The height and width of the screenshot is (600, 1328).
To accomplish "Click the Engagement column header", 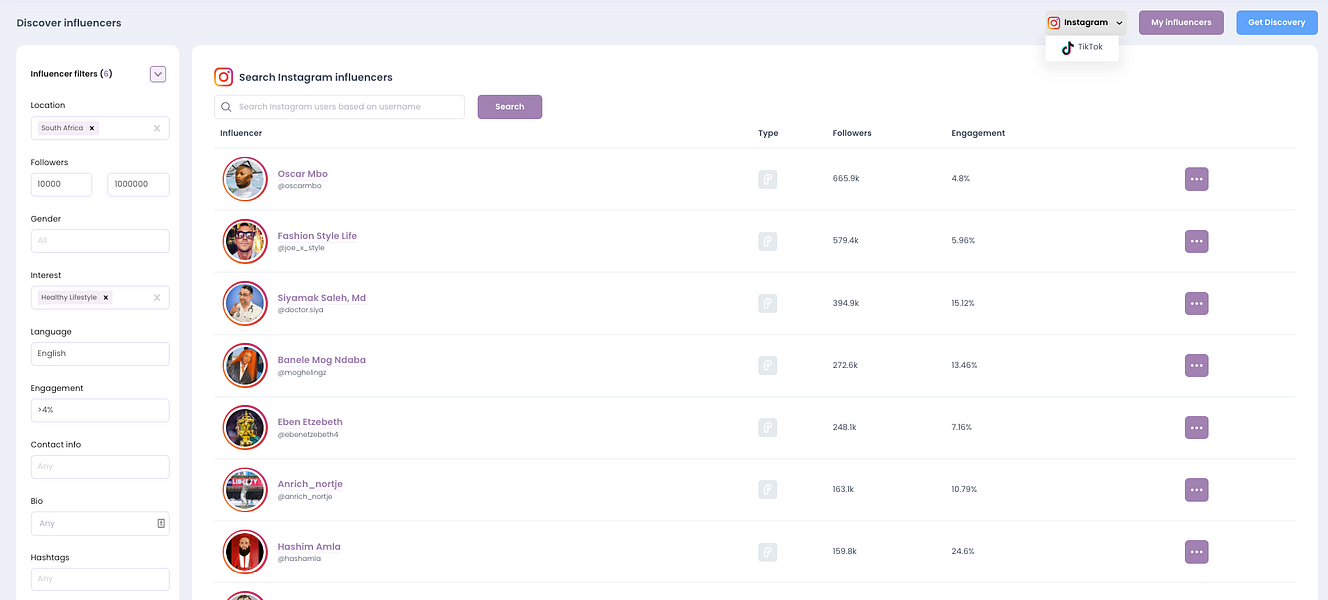I will [978, 133].
